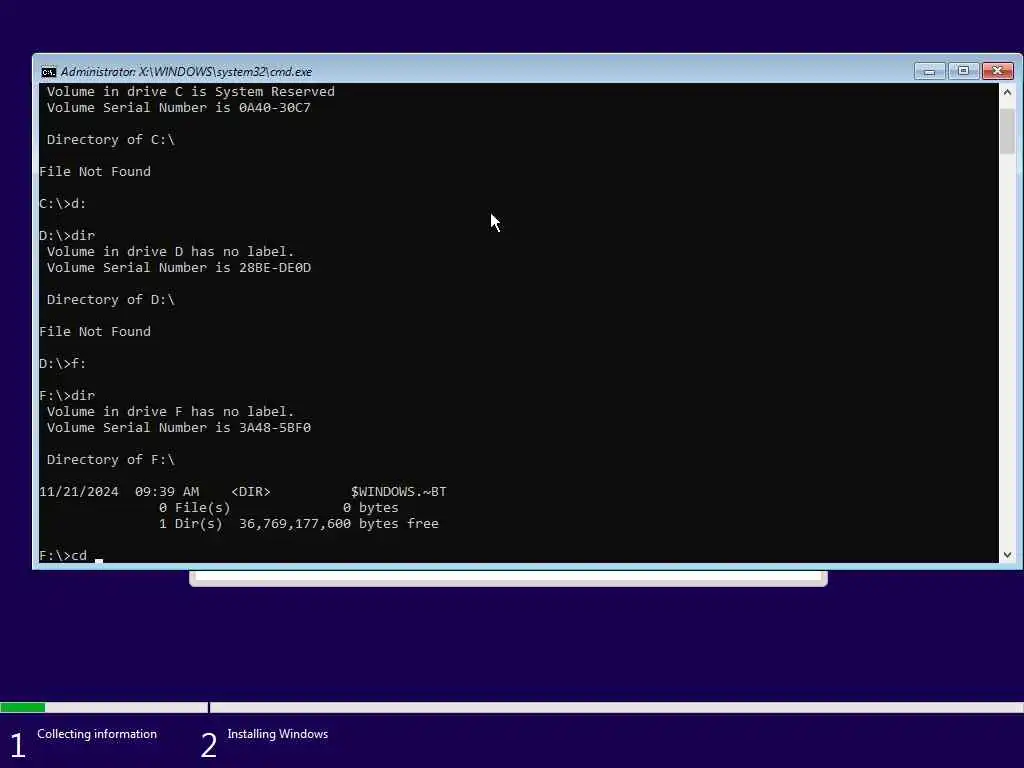Click the 'C:\>d:' command line
The image size is (1024, 768).
tap(63, 204)
